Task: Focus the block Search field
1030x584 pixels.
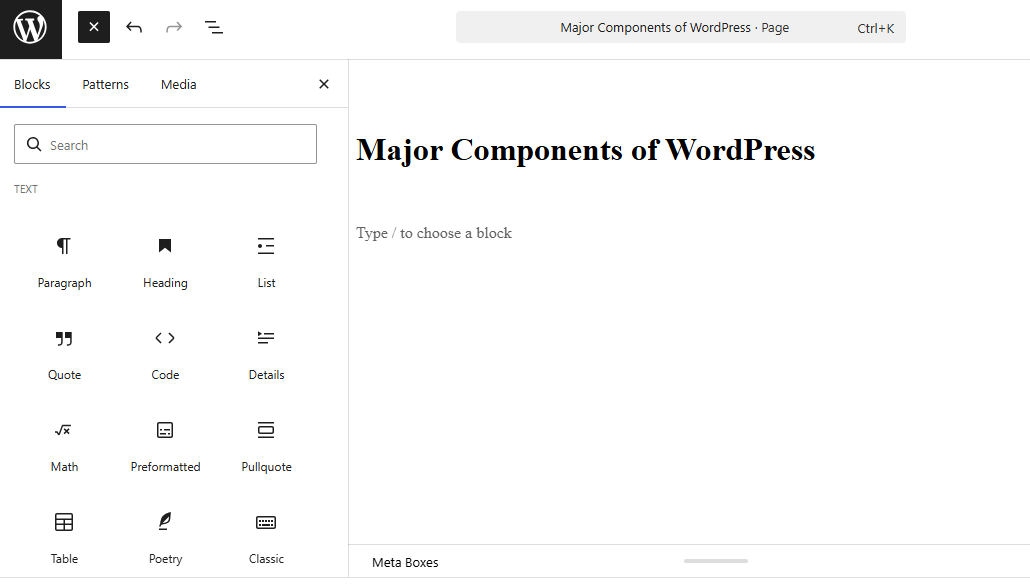Action: [x=166, y=145]
